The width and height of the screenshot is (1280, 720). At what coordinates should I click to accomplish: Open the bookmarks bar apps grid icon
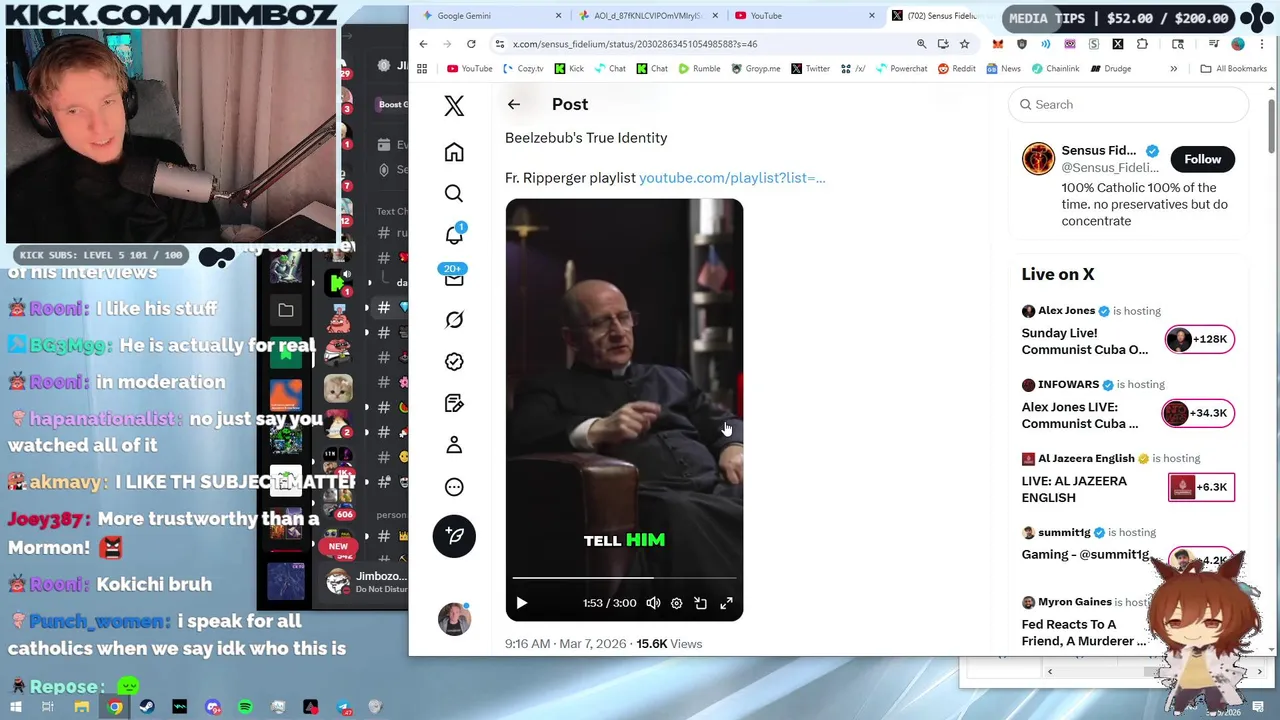[x=422, y=69]
